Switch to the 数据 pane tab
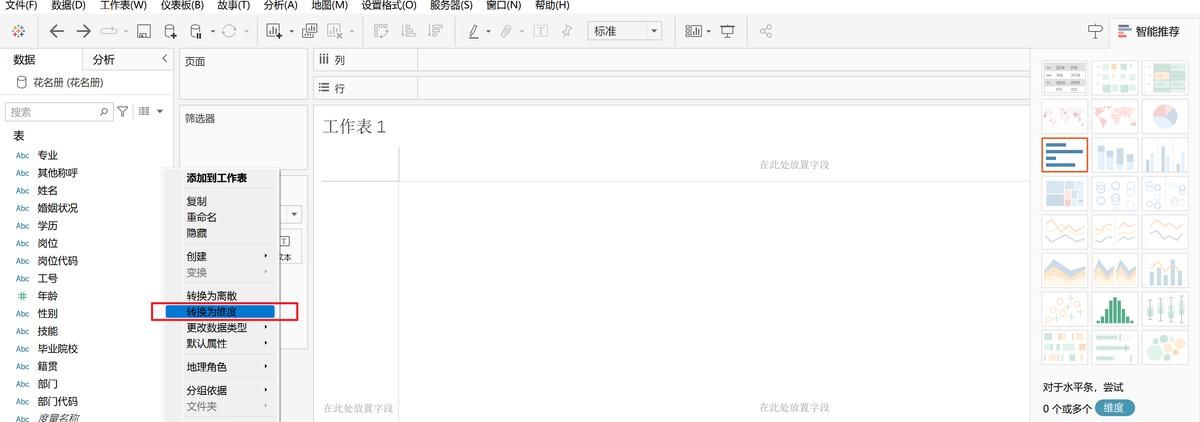 [24, 59]
